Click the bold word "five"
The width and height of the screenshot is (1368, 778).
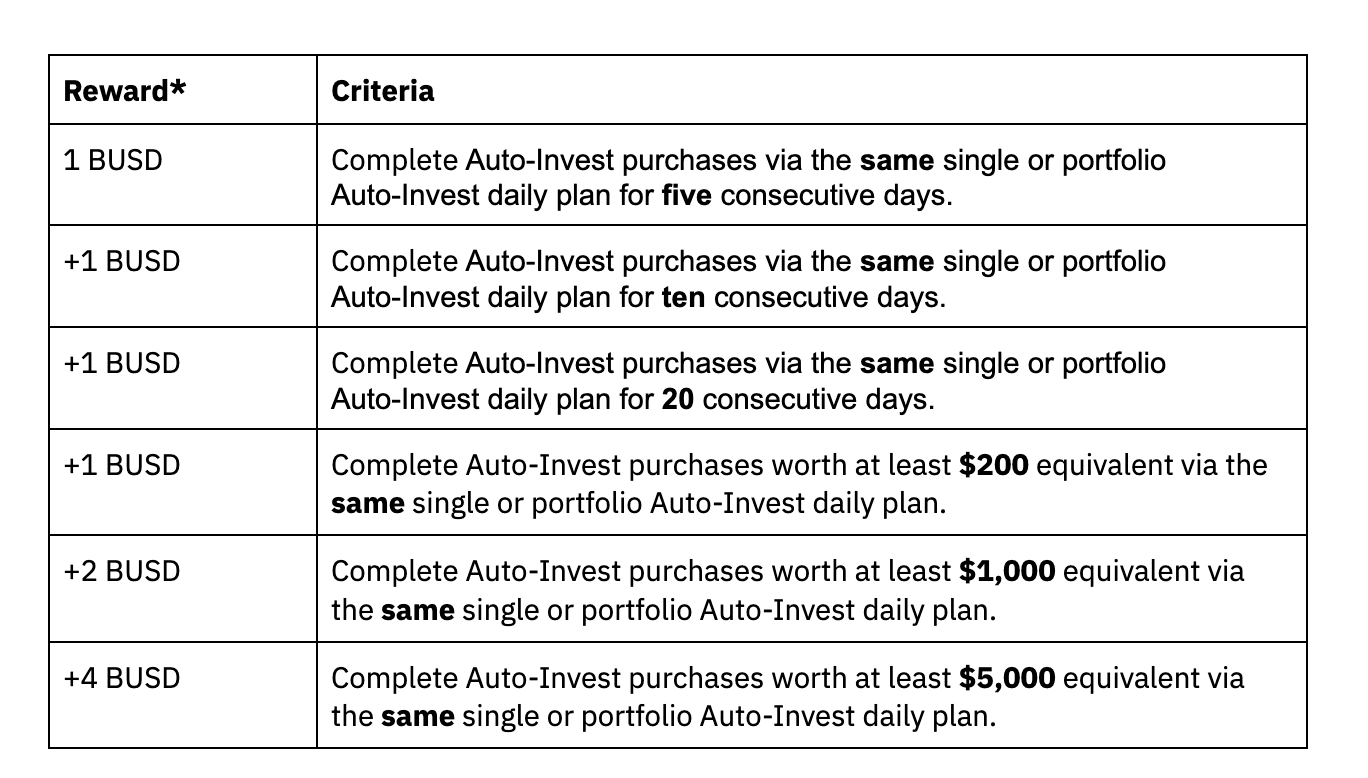coord(686,195)
